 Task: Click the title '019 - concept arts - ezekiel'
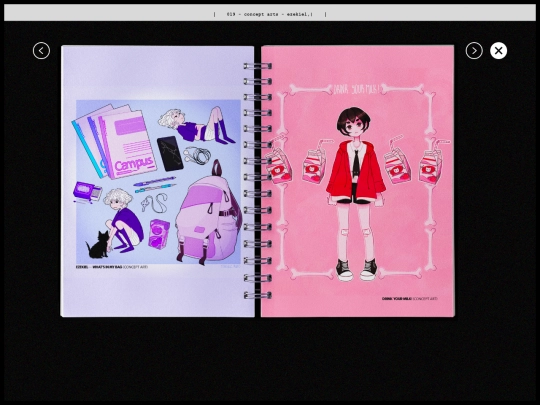(x=270, y=14)
